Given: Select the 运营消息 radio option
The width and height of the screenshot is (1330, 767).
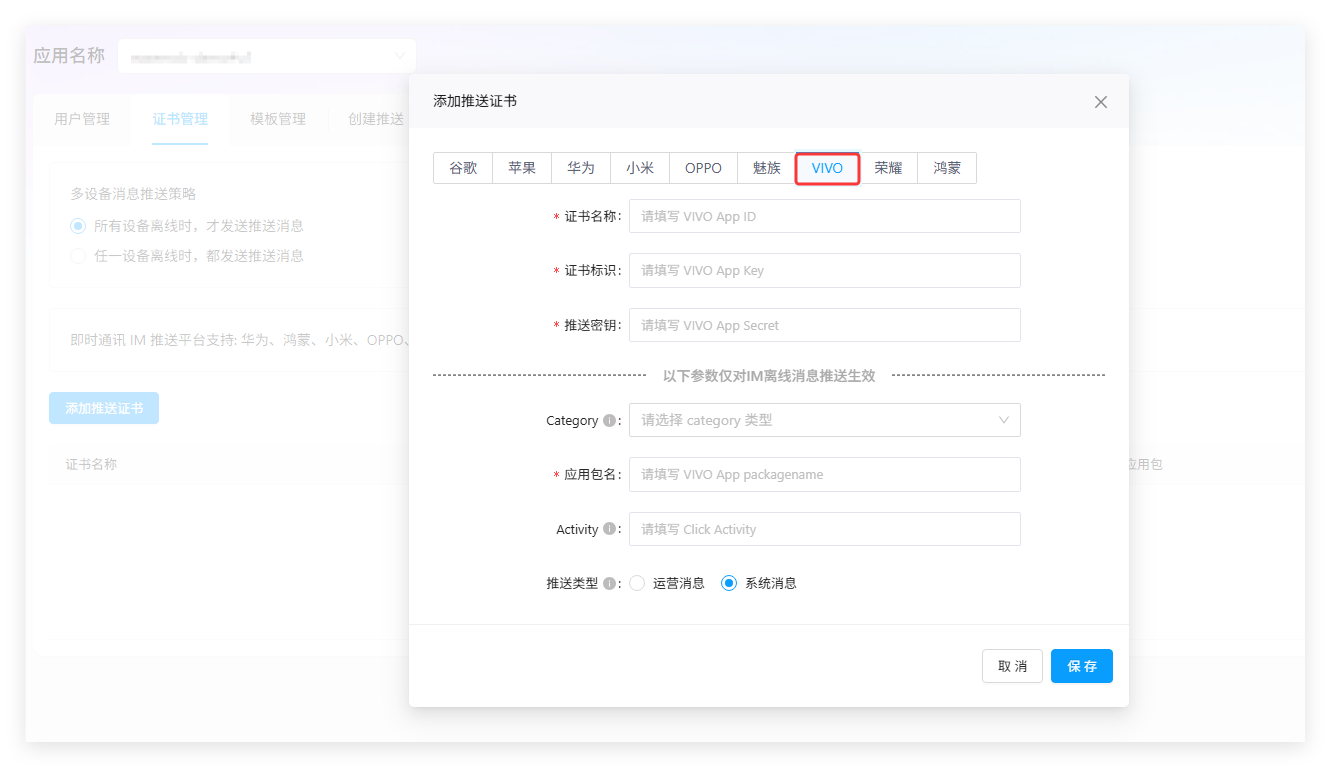Looking at the screenshot, I should click(637, 583).
